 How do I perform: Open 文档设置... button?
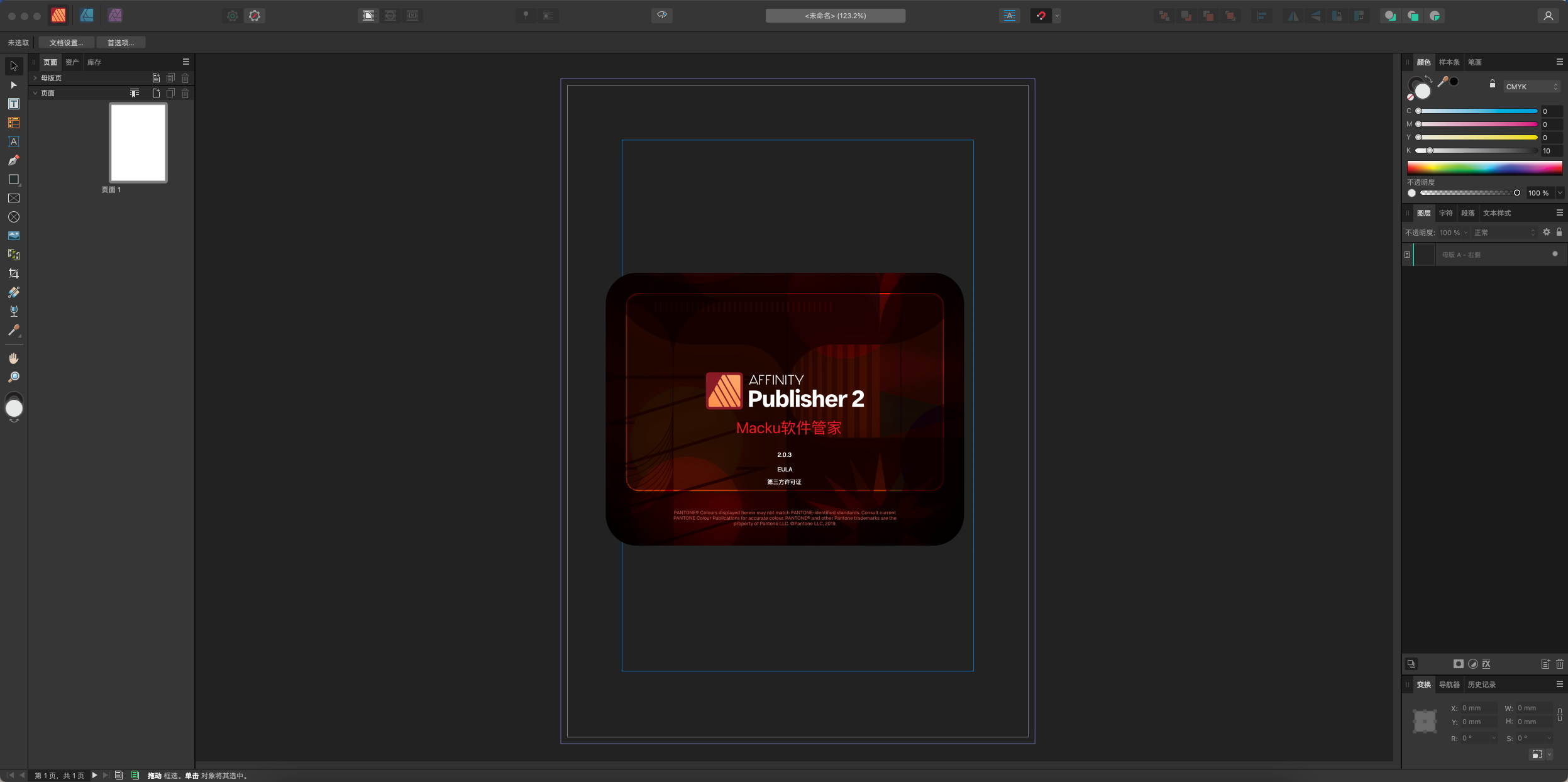66,43
